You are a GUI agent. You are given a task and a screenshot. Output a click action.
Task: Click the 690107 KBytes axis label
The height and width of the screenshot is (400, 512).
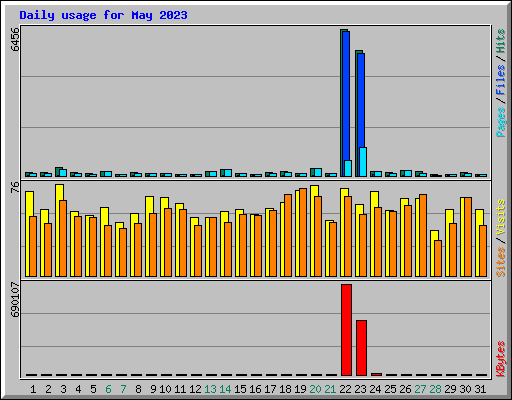15,299
